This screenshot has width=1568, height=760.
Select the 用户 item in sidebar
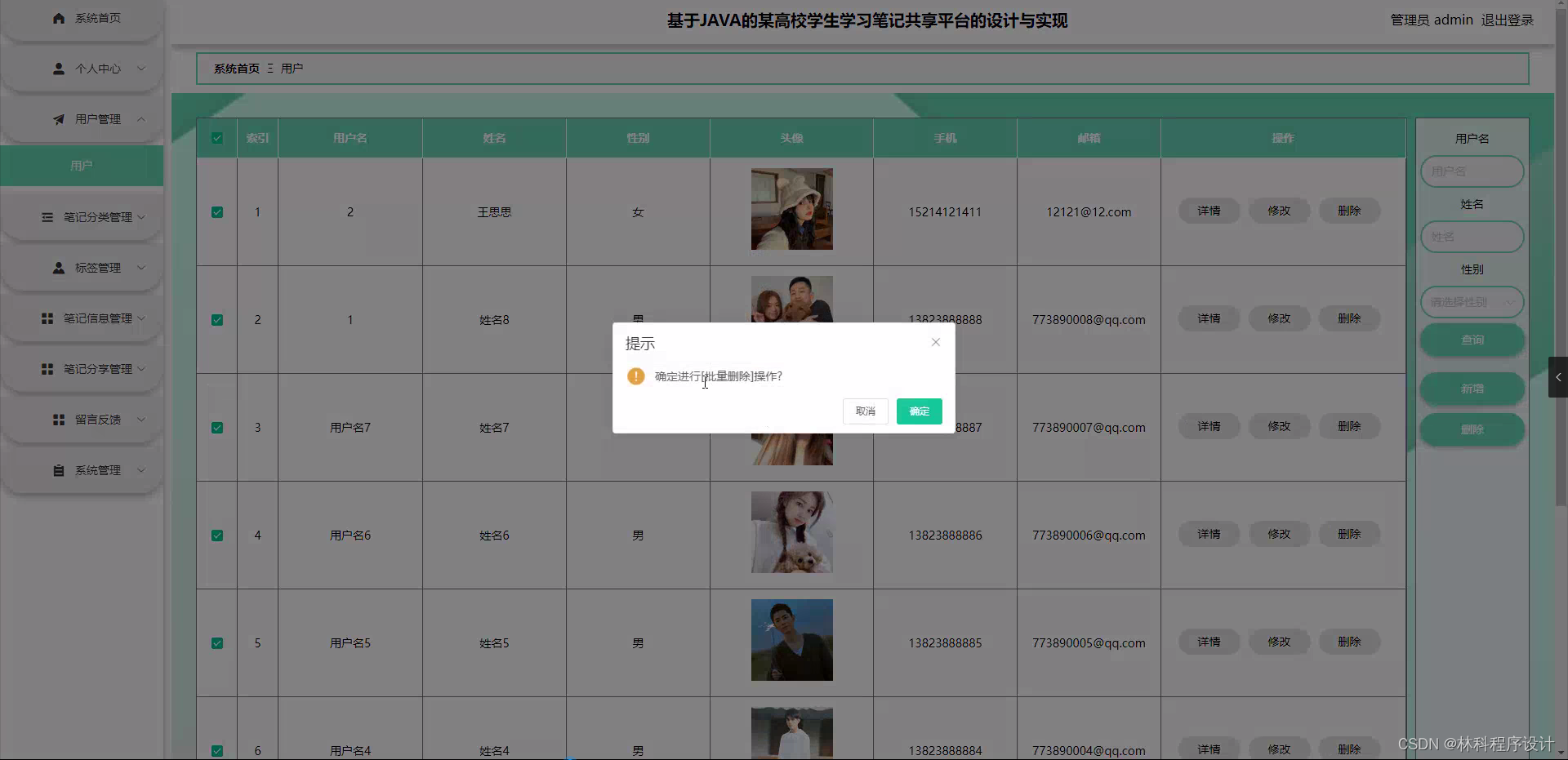81,165
